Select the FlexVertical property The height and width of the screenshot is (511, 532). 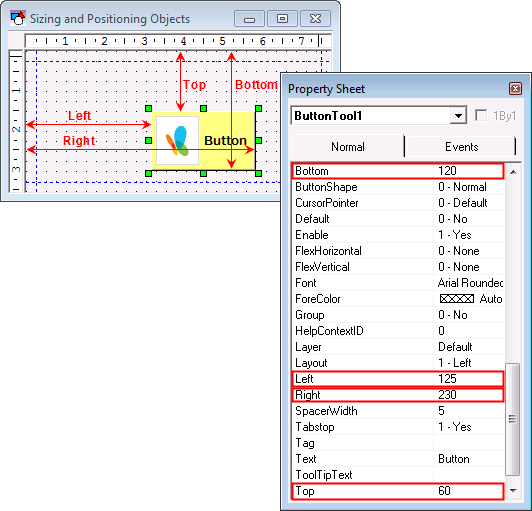pyautogui.click(x=322, y=267)
